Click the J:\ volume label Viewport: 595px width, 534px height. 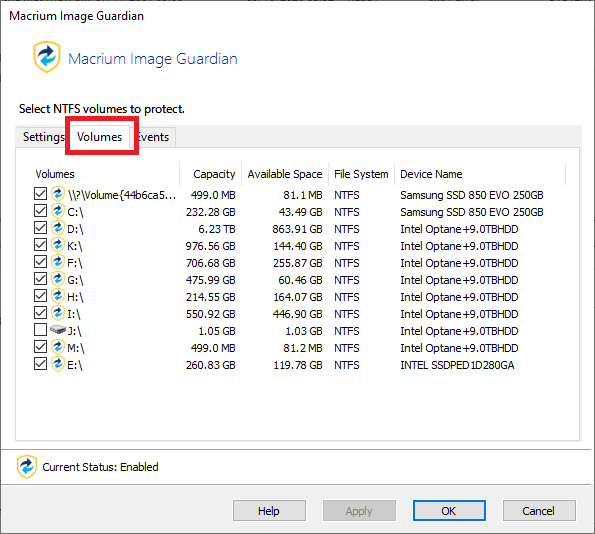[74, 331]
